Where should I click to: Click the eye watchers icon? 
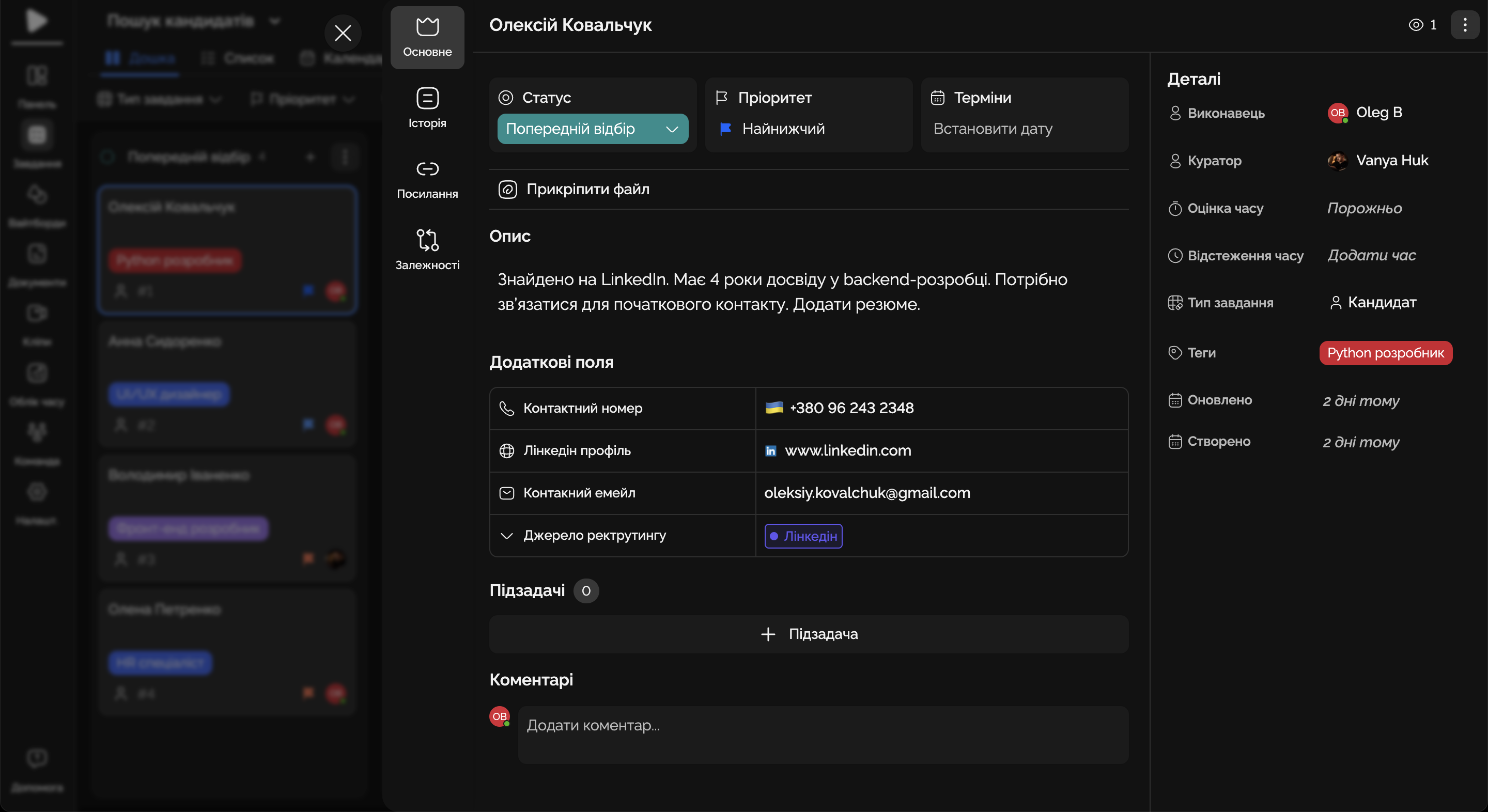pos(1415,25)
